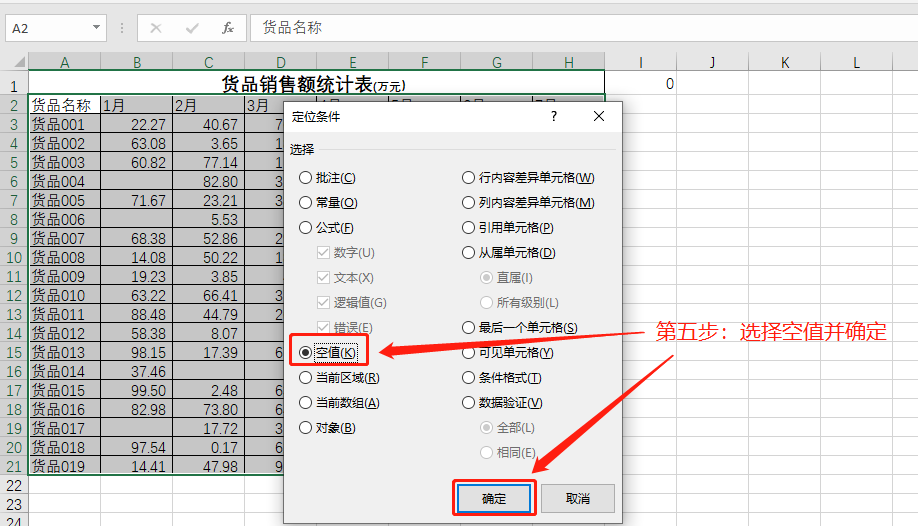The width and height of the screenshot is (918, 526).
Task: Expand the Name Box dropdown arrow
Action: click(97, 28)
